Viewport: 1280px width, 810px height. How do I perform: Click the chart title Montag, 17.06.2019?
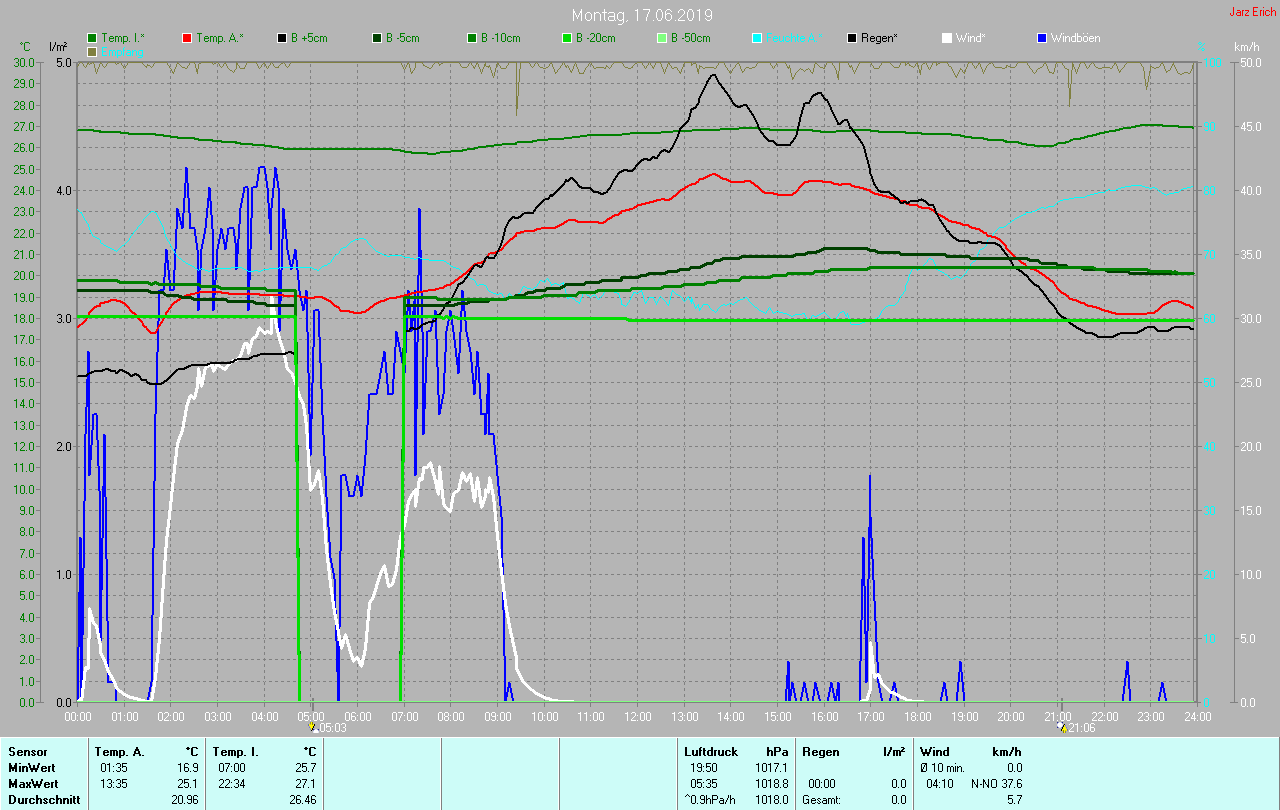click(x=642, y=15)
